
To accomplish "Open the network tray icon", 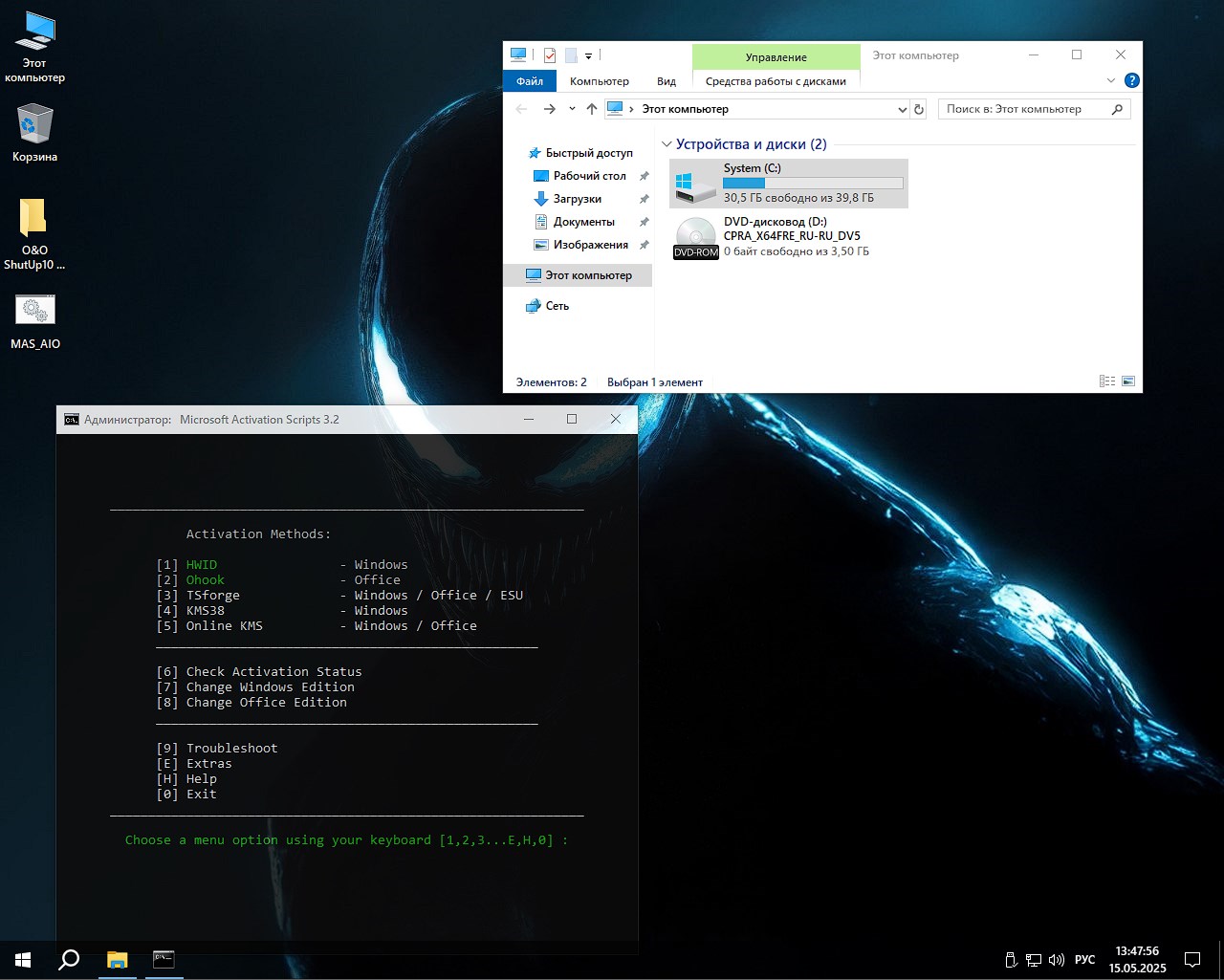I will pos(1034,960).
